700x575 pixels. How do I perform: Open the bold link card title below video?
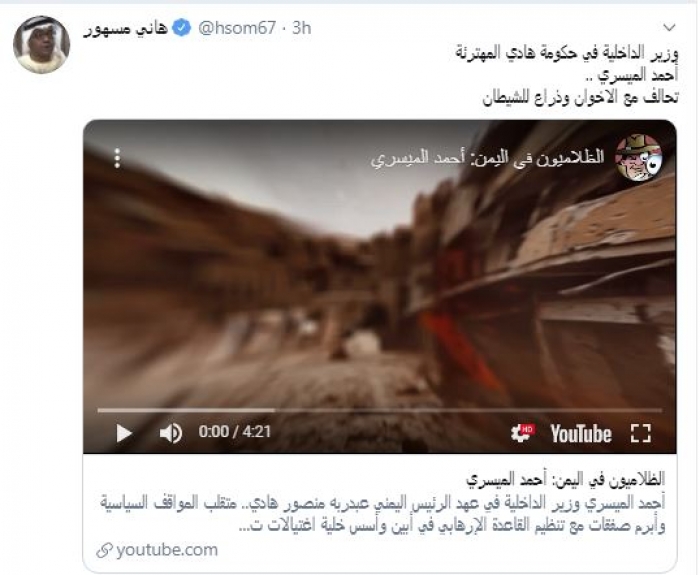point(565,479)
